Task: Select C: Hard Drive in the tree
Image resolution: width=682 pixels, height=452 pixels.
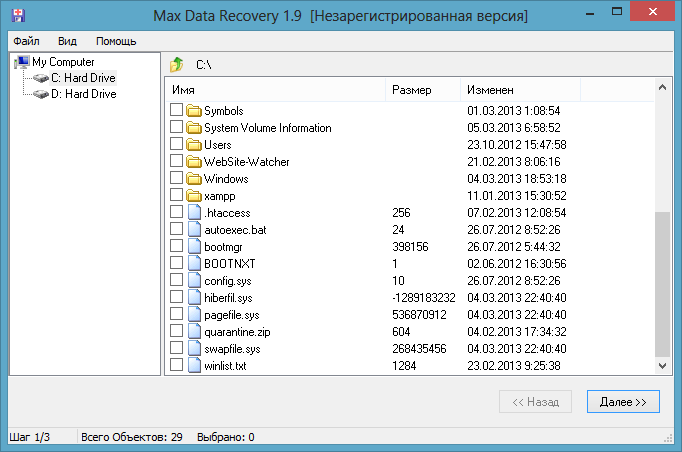Action: click(83, 78)
